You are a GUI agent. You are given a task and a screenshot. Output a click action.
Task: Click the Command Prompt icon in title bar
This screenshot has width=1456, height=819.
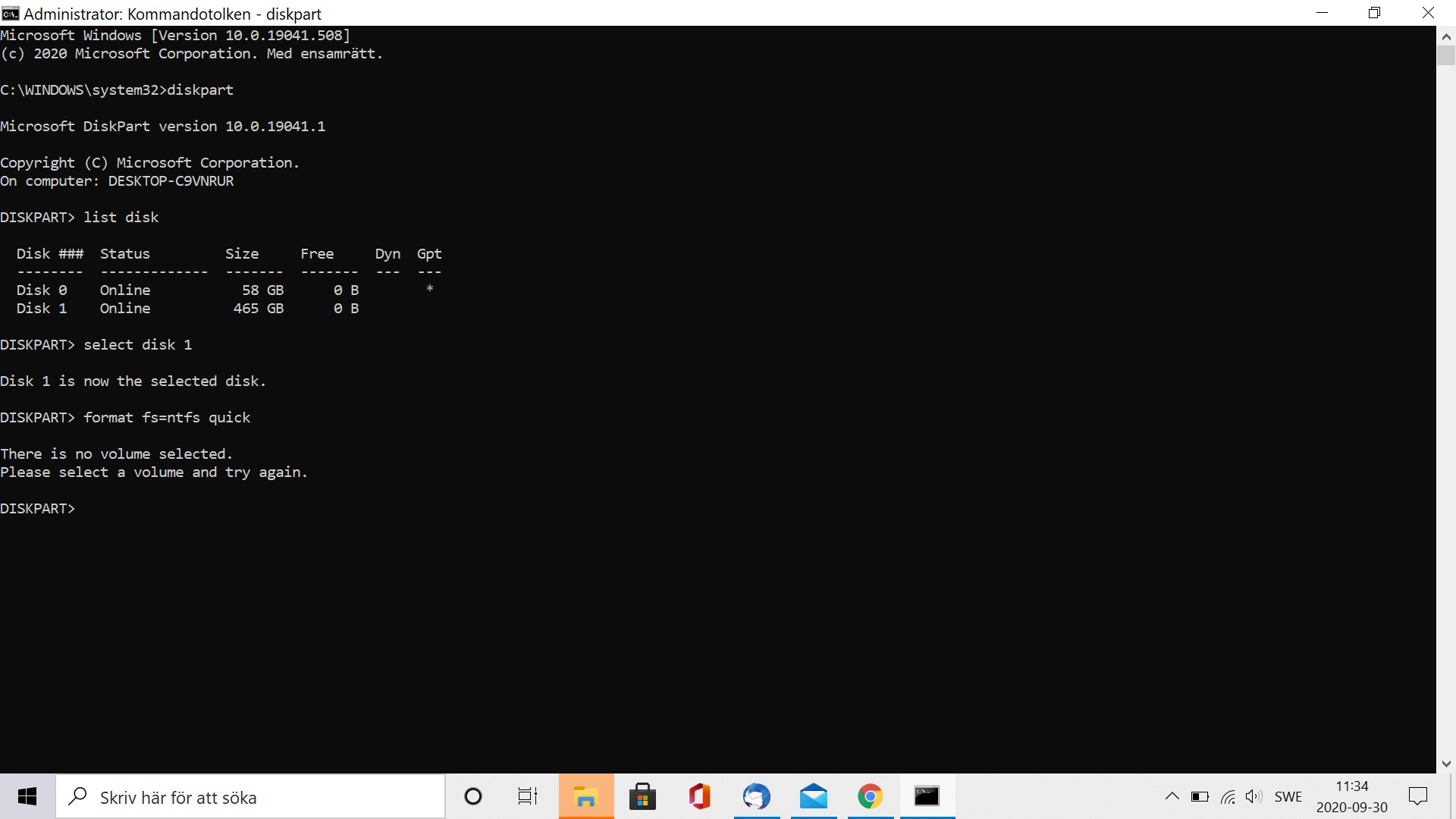tap(11, 14)
